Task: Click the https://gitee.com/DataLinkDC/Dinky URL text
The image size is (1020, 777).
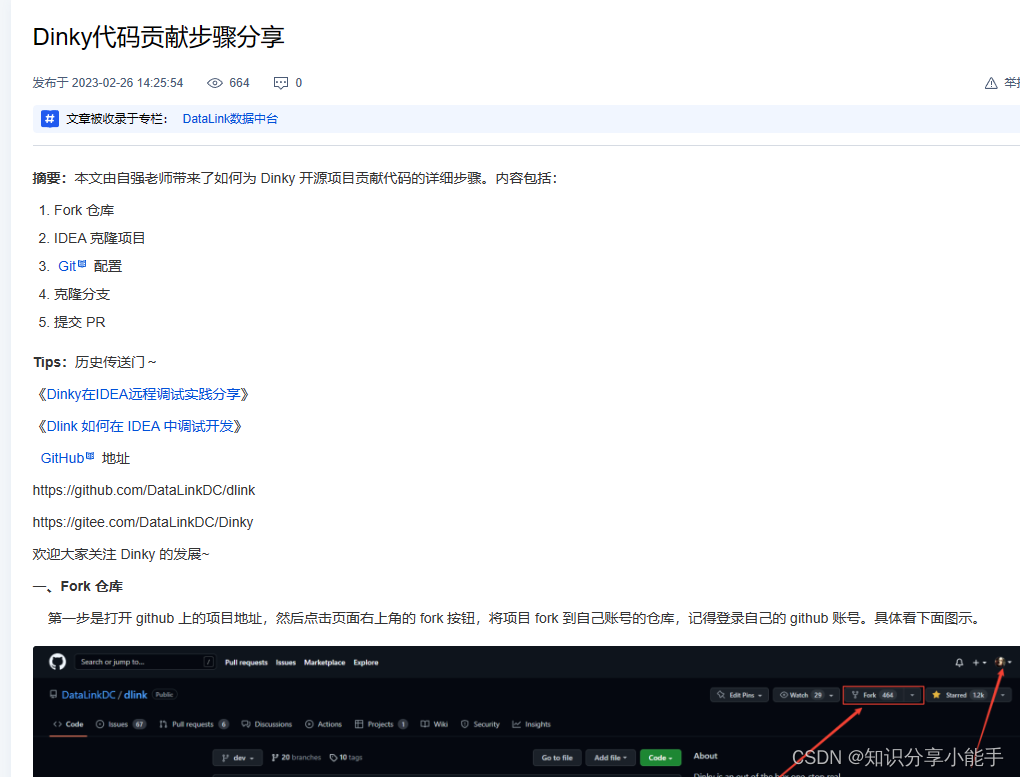Action: click(143, 522)
